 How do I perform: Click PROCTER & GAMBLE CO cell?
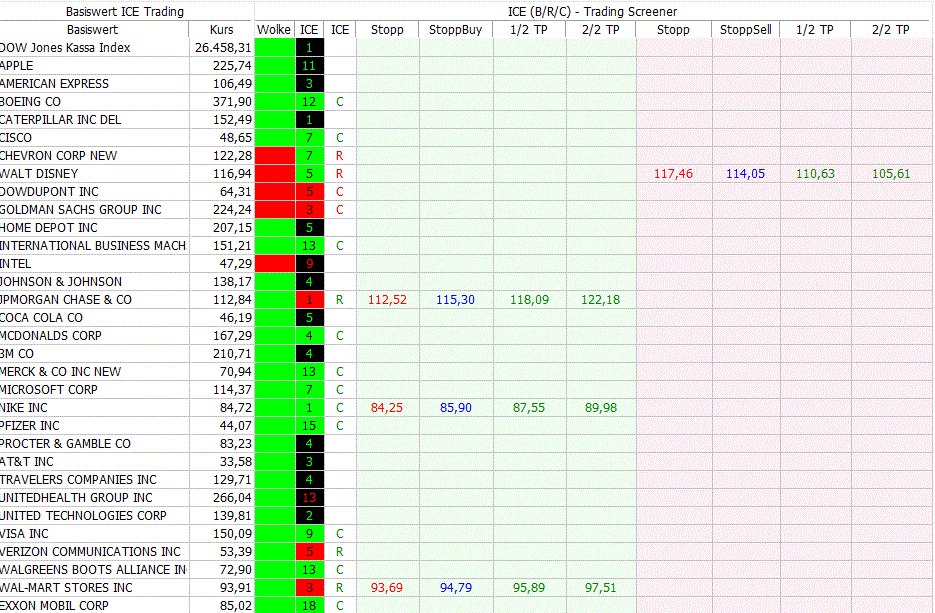coord(65,444)
